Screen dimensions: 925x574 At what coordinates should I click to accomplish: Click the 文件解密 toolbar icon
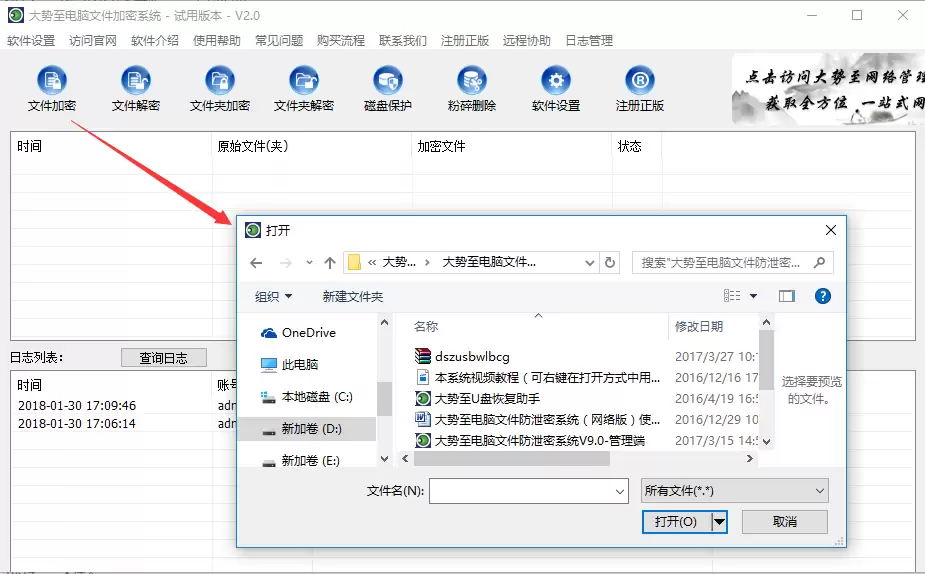tap(136, 81)
